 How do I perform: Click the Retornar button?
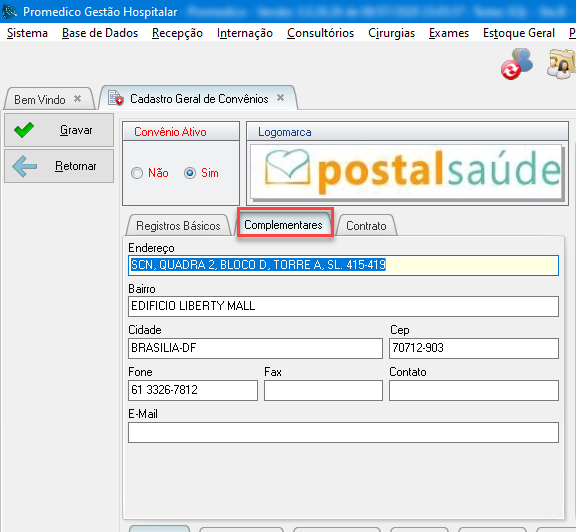pyautogui.click(x=59, y=166)
